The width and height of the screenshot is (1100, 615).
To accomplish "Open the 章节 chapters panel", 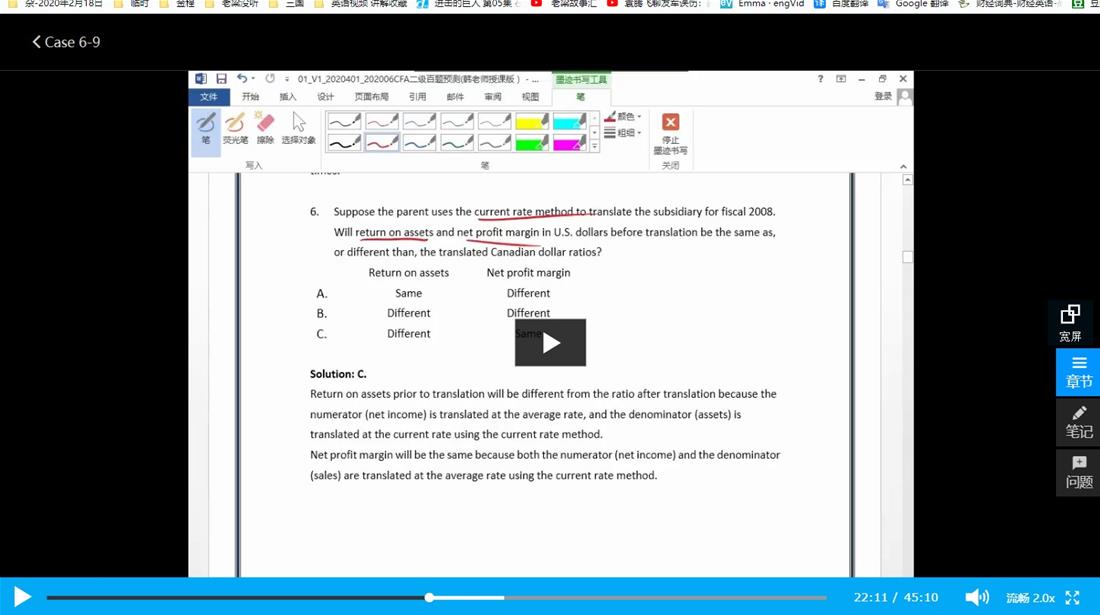I will pos(1078,372).
